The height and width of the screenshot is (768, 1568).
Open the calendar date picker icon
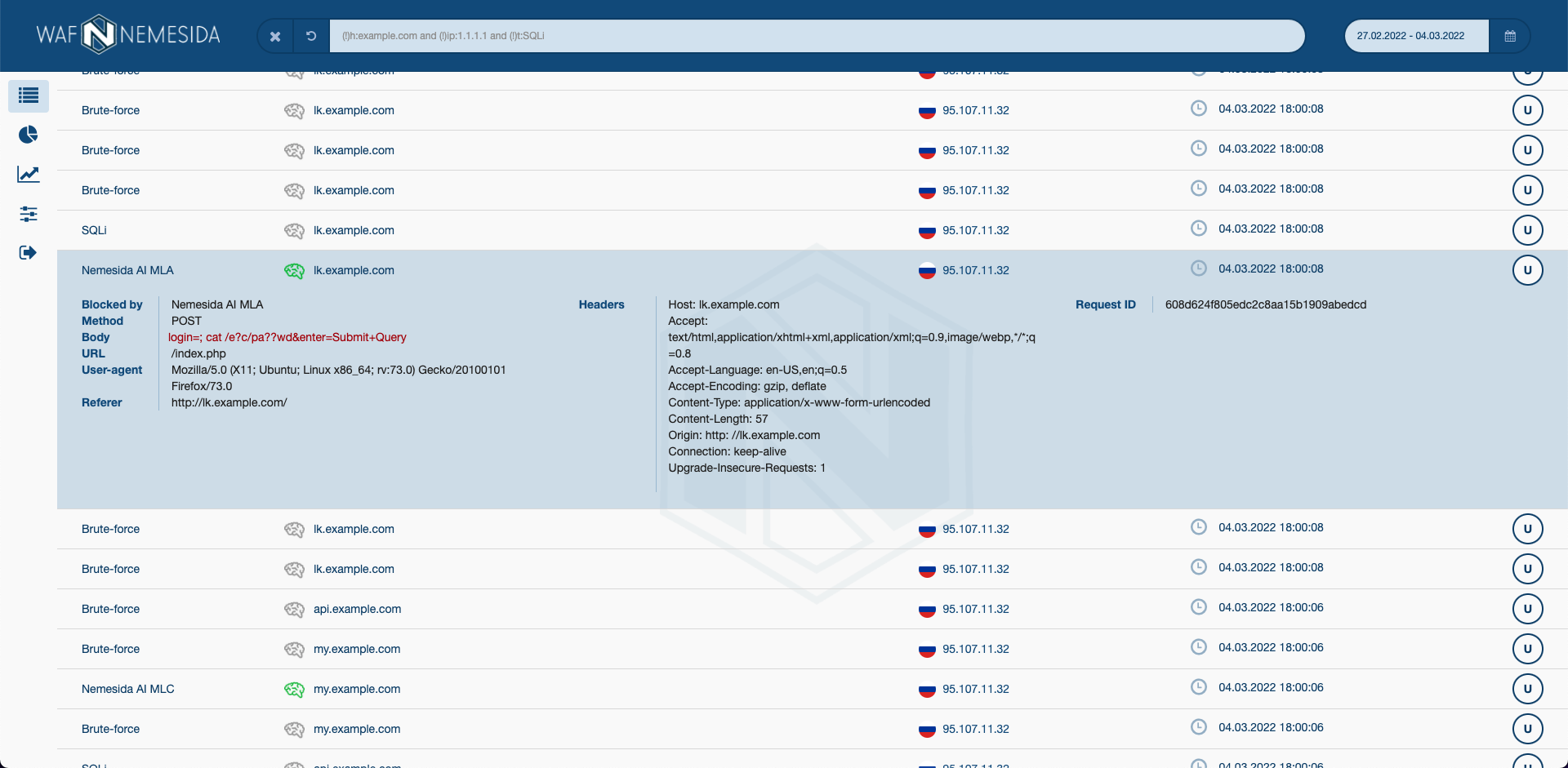(x=1510, y=36)
